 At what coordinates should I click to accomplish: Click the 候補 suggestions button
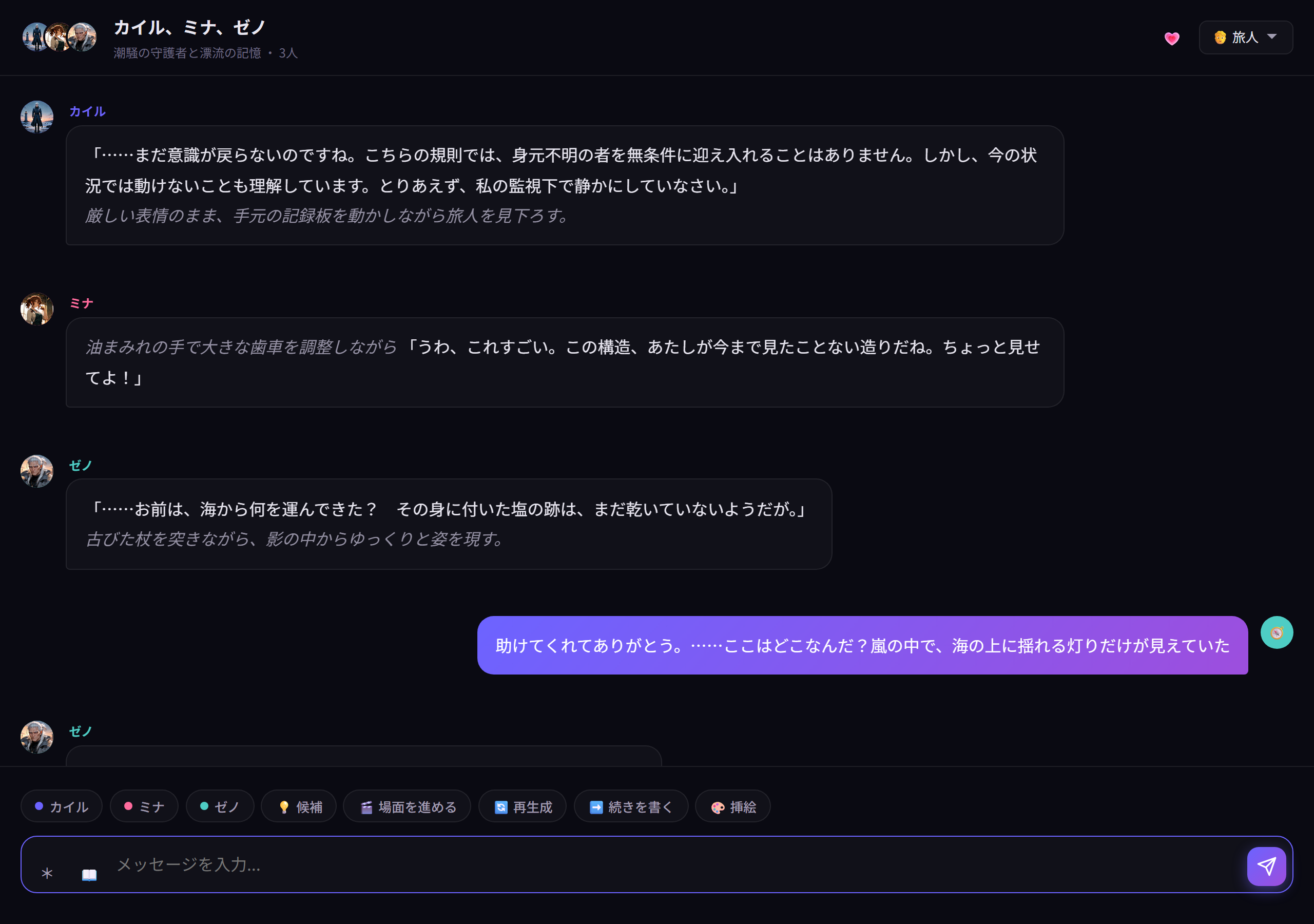(x=299, y=806)
